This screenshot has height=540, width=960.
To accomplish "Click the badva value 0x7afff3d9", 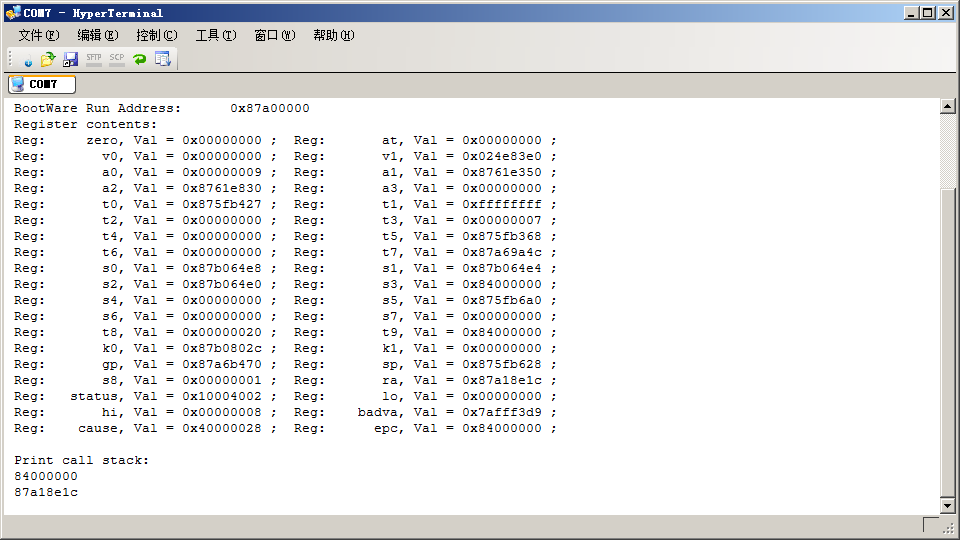I will point(502,412).
